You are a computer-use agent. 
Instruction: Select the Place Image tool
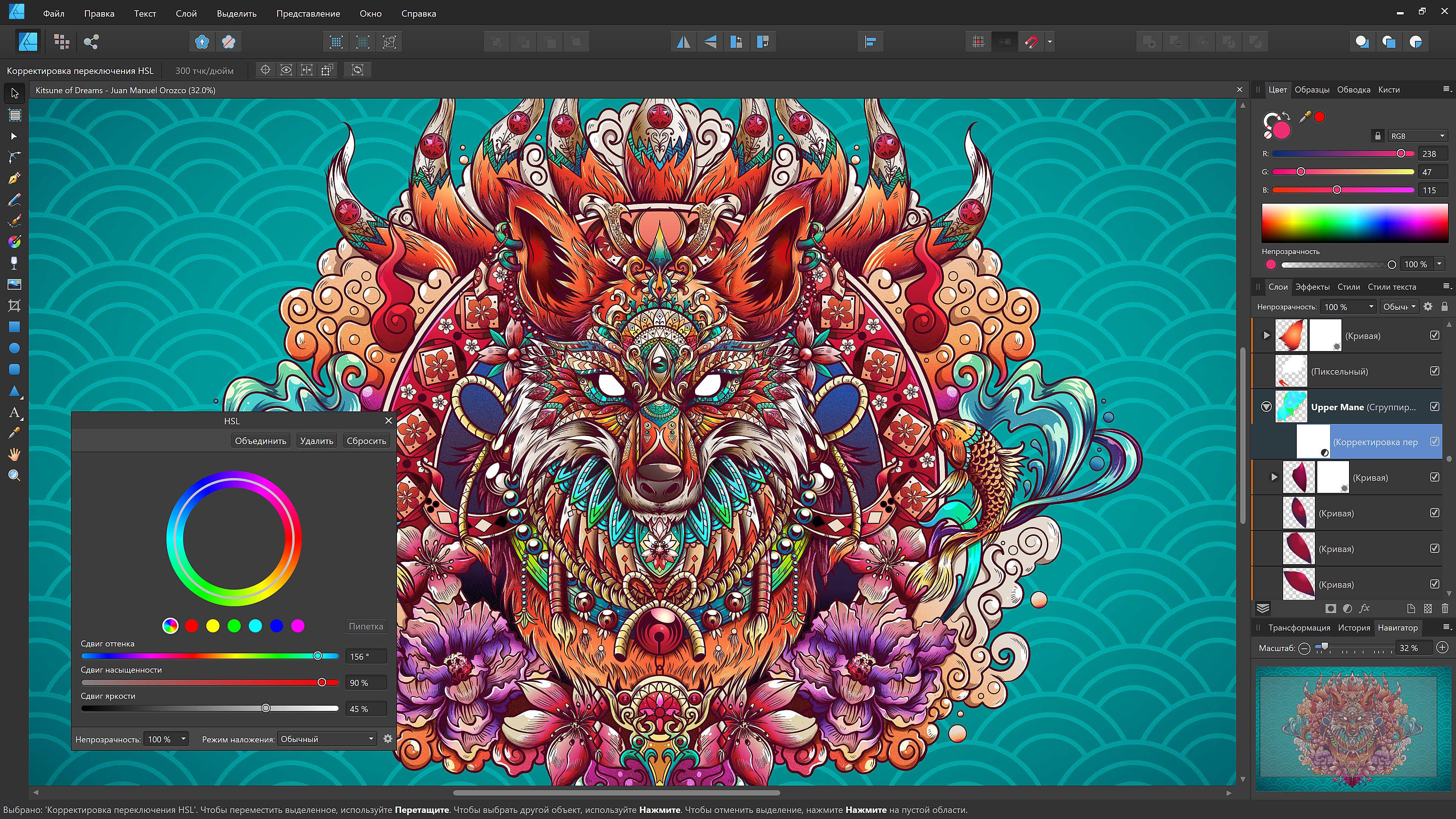click(15, 284)
